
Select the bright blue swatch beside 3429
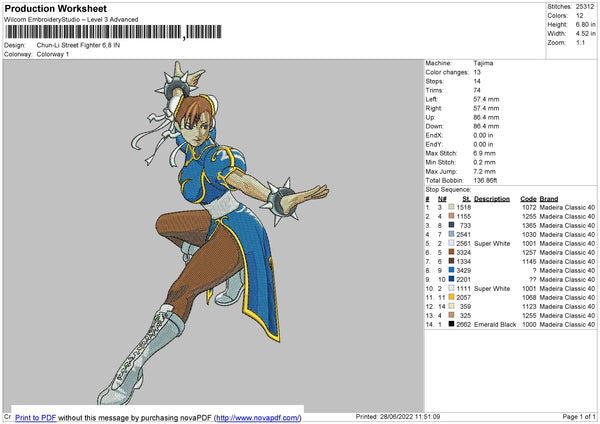tap(451, 270)
